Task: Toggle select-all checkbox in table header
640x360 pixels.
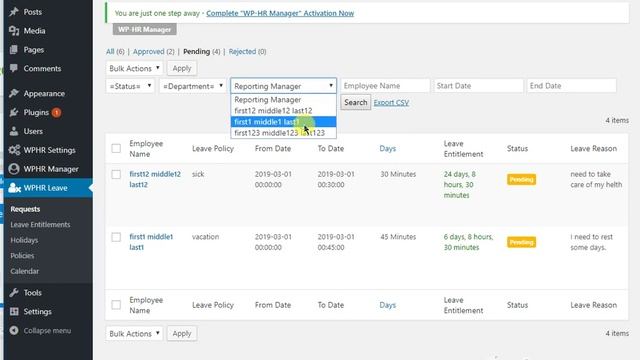Action: (116, 148)
